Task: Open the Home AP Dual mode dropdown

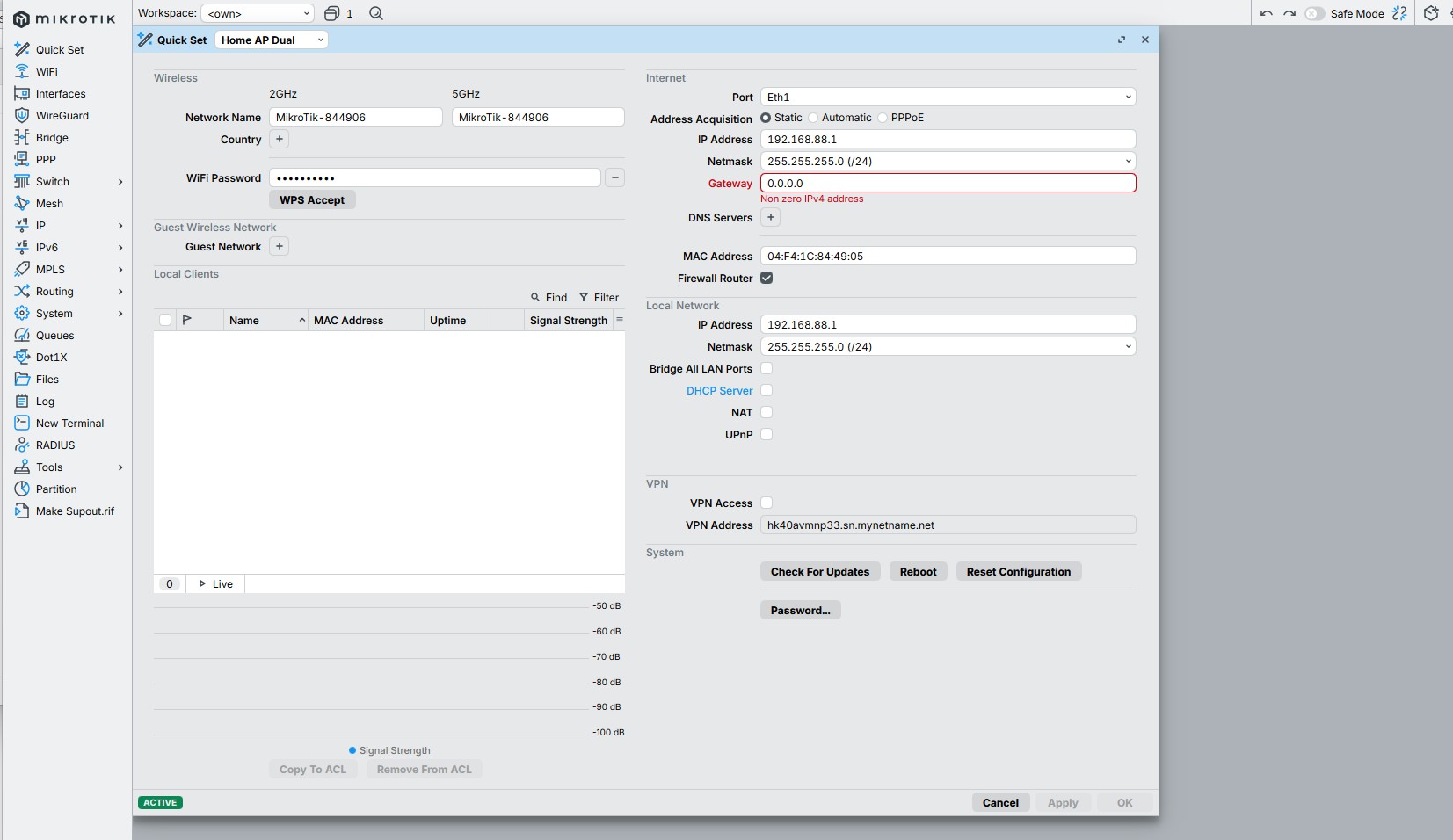Action: [x=272, y=40]
